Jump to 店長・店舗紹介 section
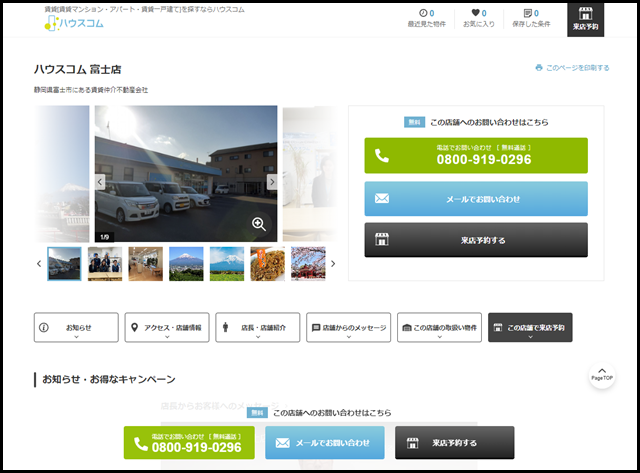 click(x=258, y=327)
